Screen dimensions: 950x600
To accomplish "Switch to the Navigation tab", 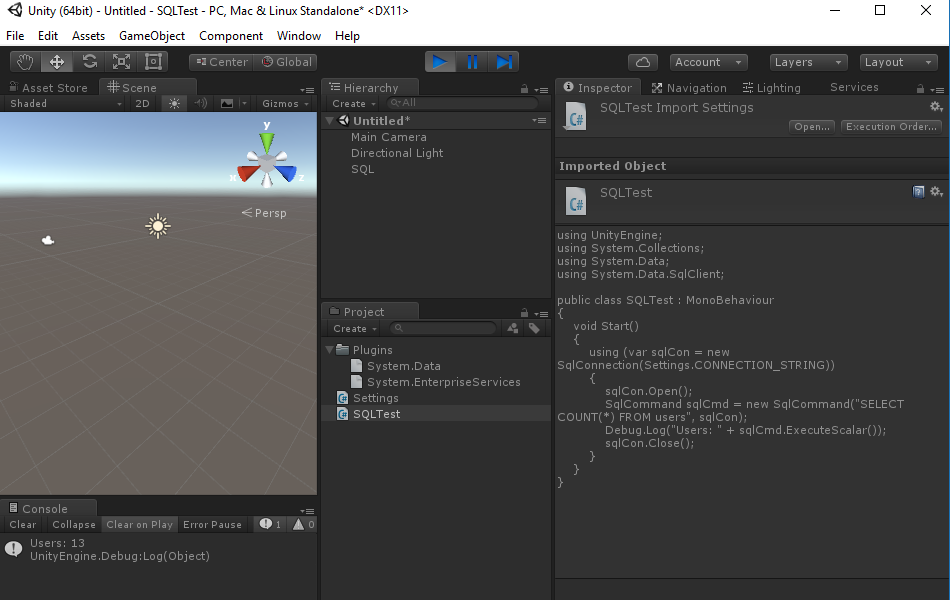I will pos(689,87).
